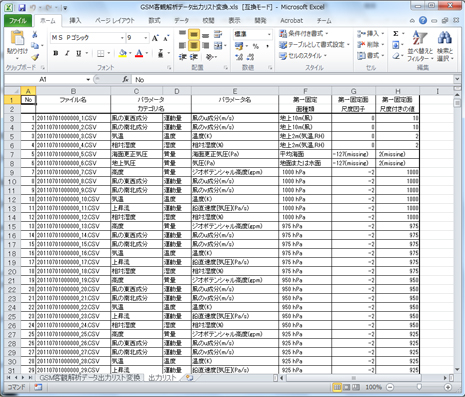Toggle center horizontal alignment
Viewport: 465px width, 397px height.
(x=194, y=45)
